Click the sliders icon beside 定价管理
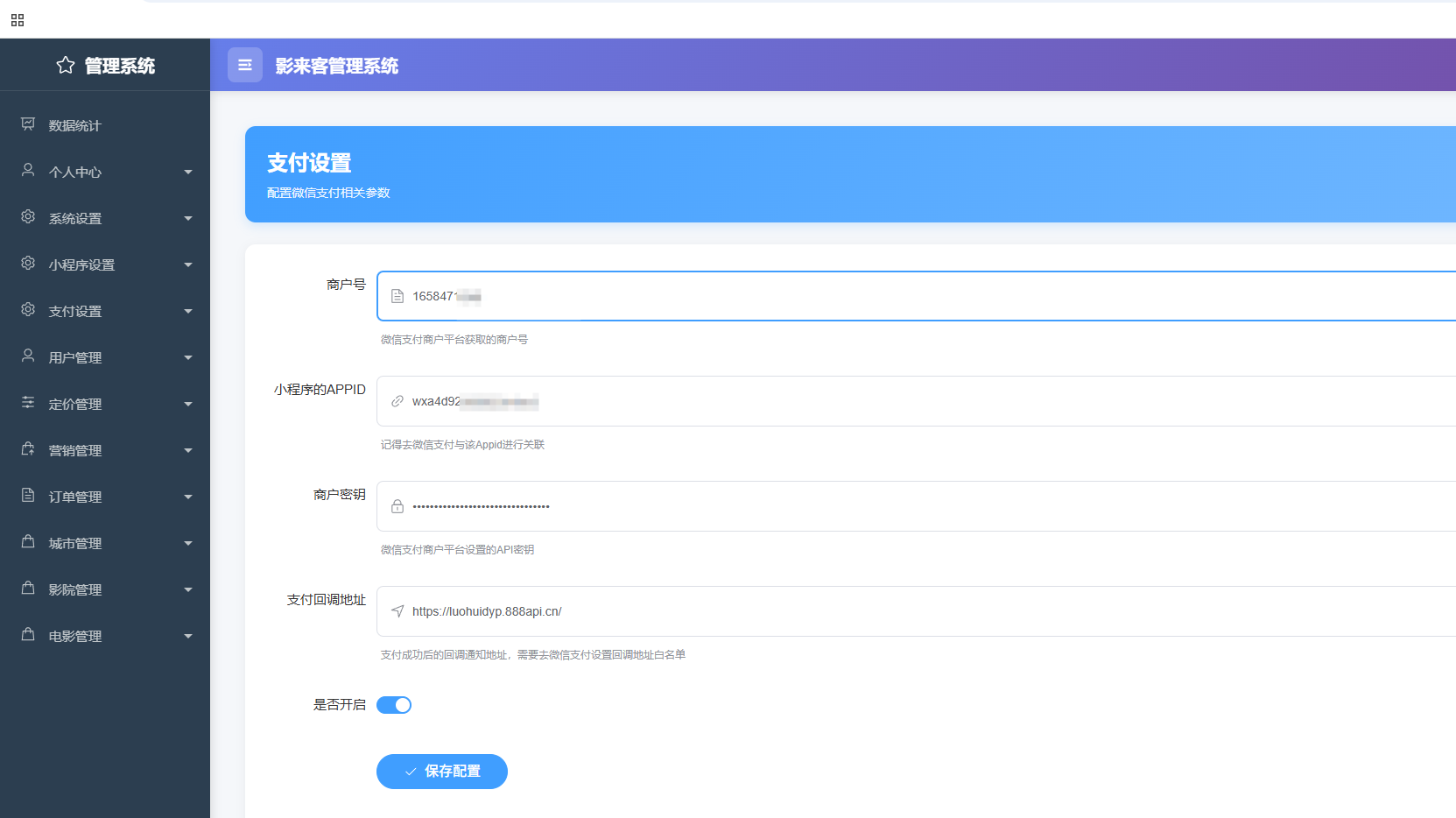 (28, 403)
